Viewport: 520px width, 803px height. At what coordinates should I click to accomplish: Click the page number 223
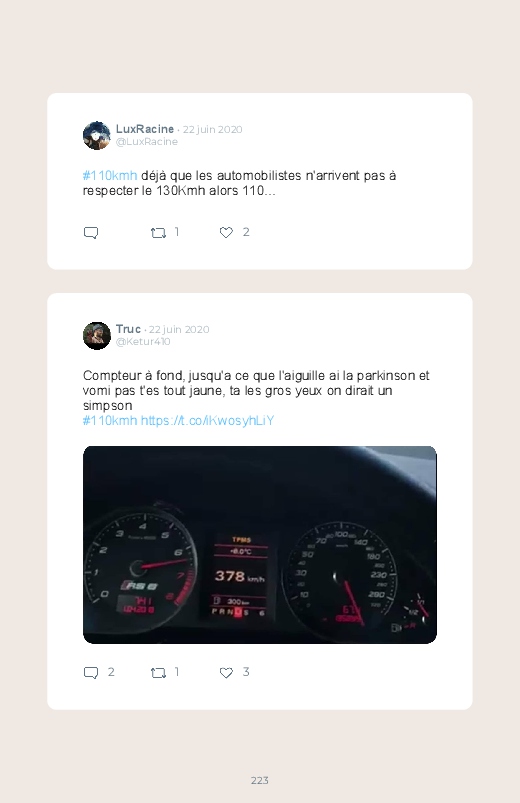(x=260, y=780)
